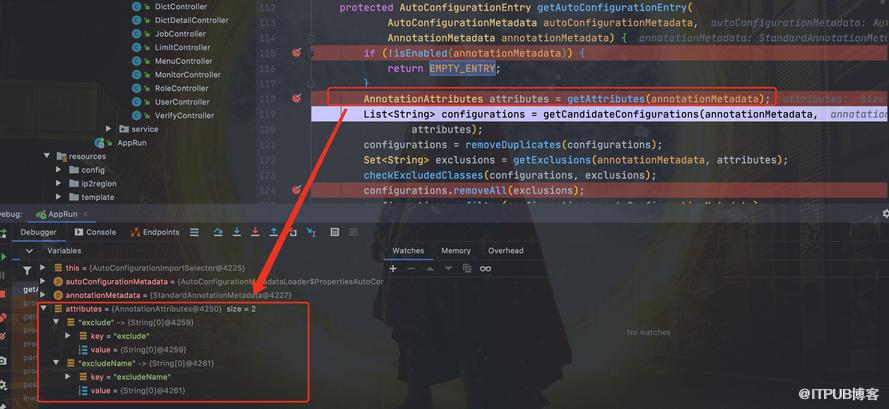Click checkExcludedClasses method call in editor
This screenshot has width=889, height=409.
click(x=424, y=175)
